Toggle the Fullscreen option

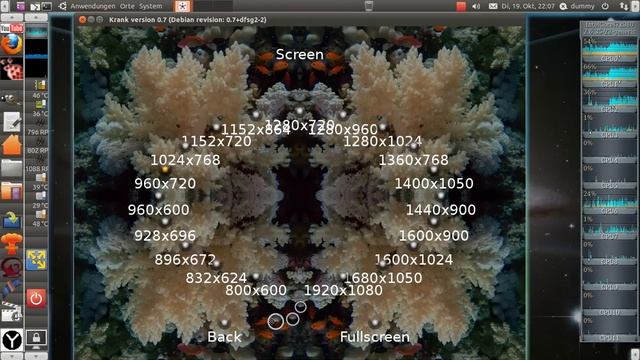[375, 337]
